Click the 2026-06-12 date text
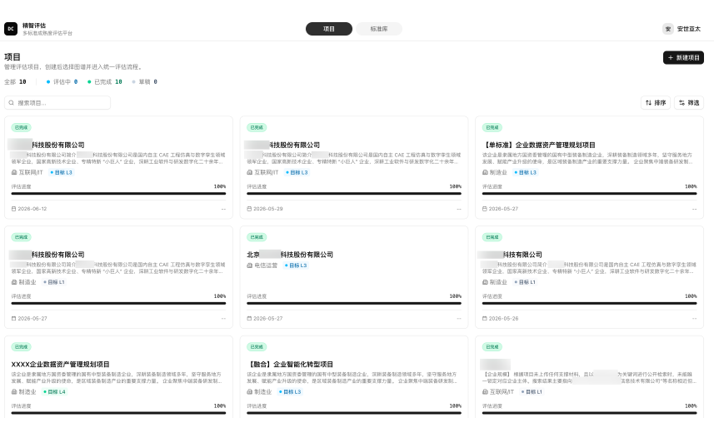The width and height of the screenshot is (719, 424). pyautogui.click(x=33, y=209)
